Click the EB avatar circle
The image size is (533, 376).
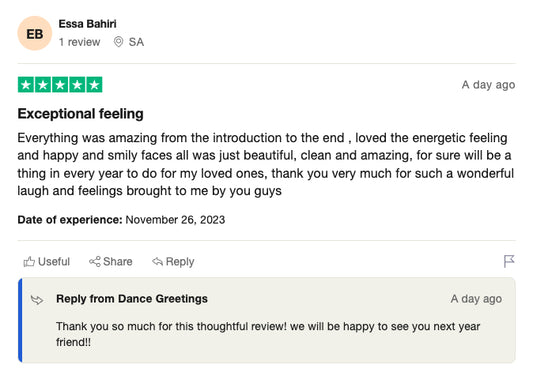click(35, 33)
